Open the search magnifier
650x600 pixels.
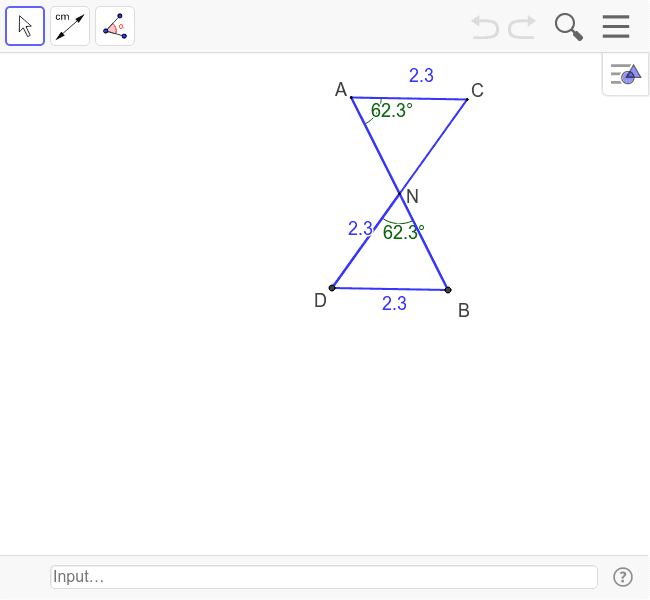[x=569, y=27]
